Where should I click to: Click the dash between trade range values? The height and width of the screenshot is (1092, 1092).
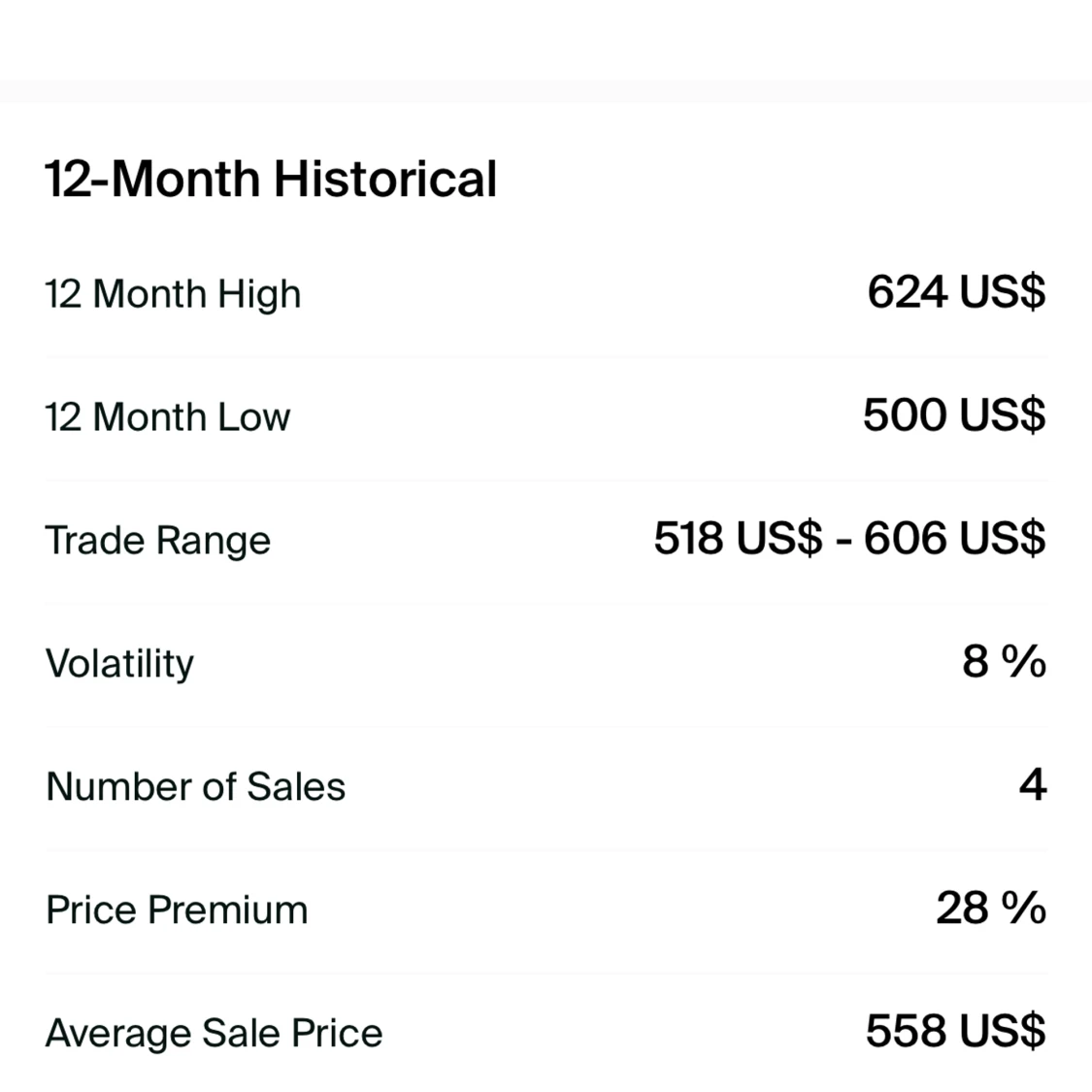tap(844, 540)
